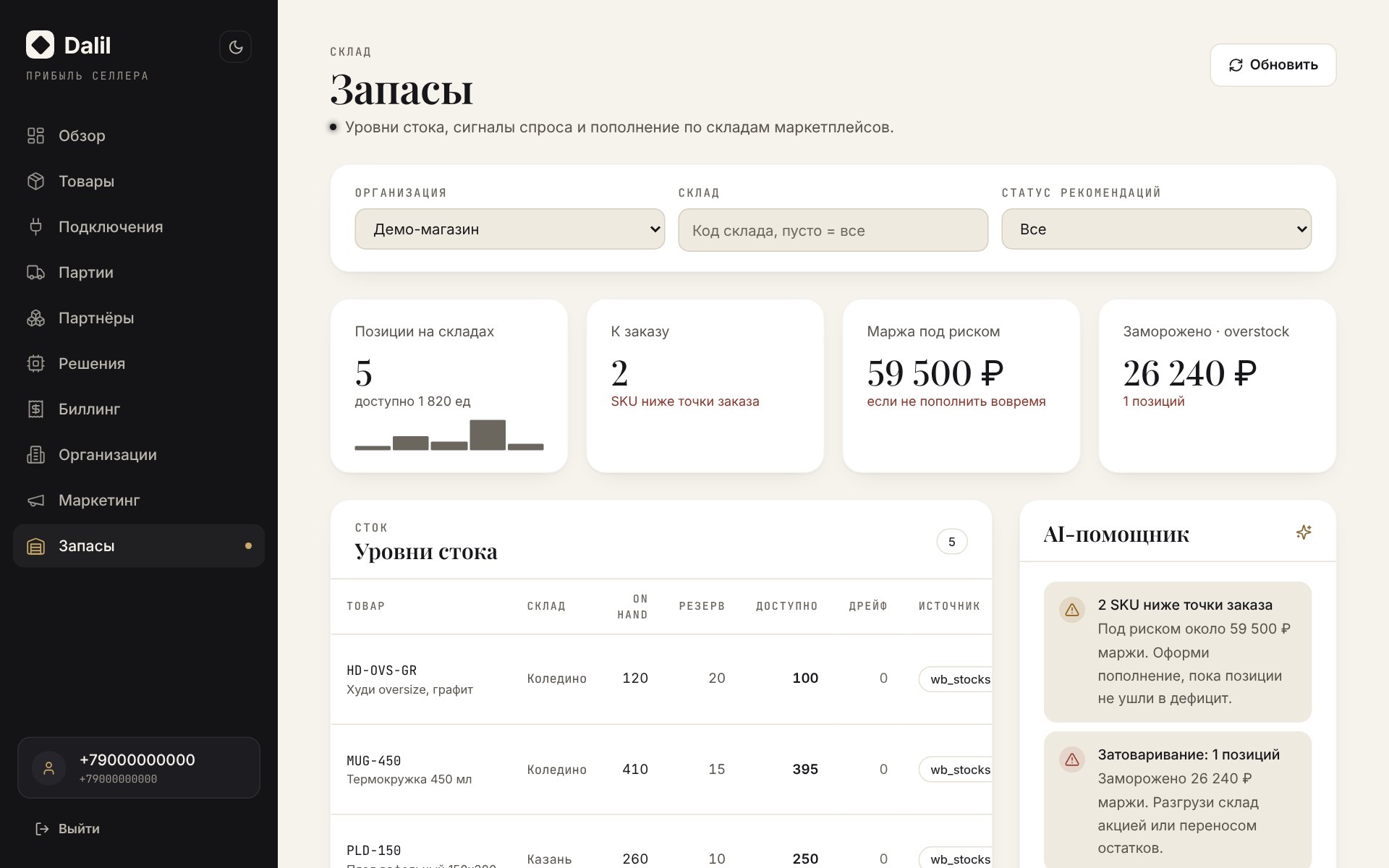Click the Обзор grid icon
The height and width of the screenshot is (868, 1389).
click(35, 135)
